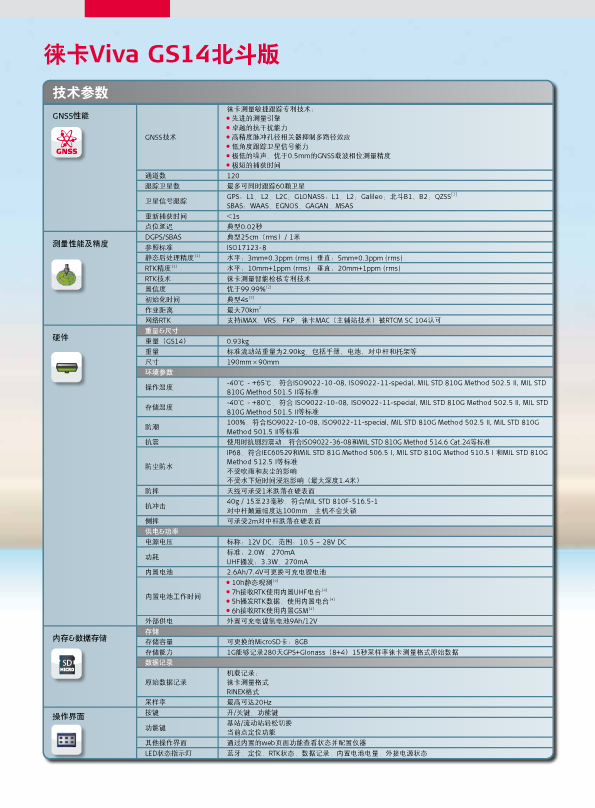Click the 跟踪卫星数 row label
The width and height of the screenshot is (595, 808).
pos(162,186)
